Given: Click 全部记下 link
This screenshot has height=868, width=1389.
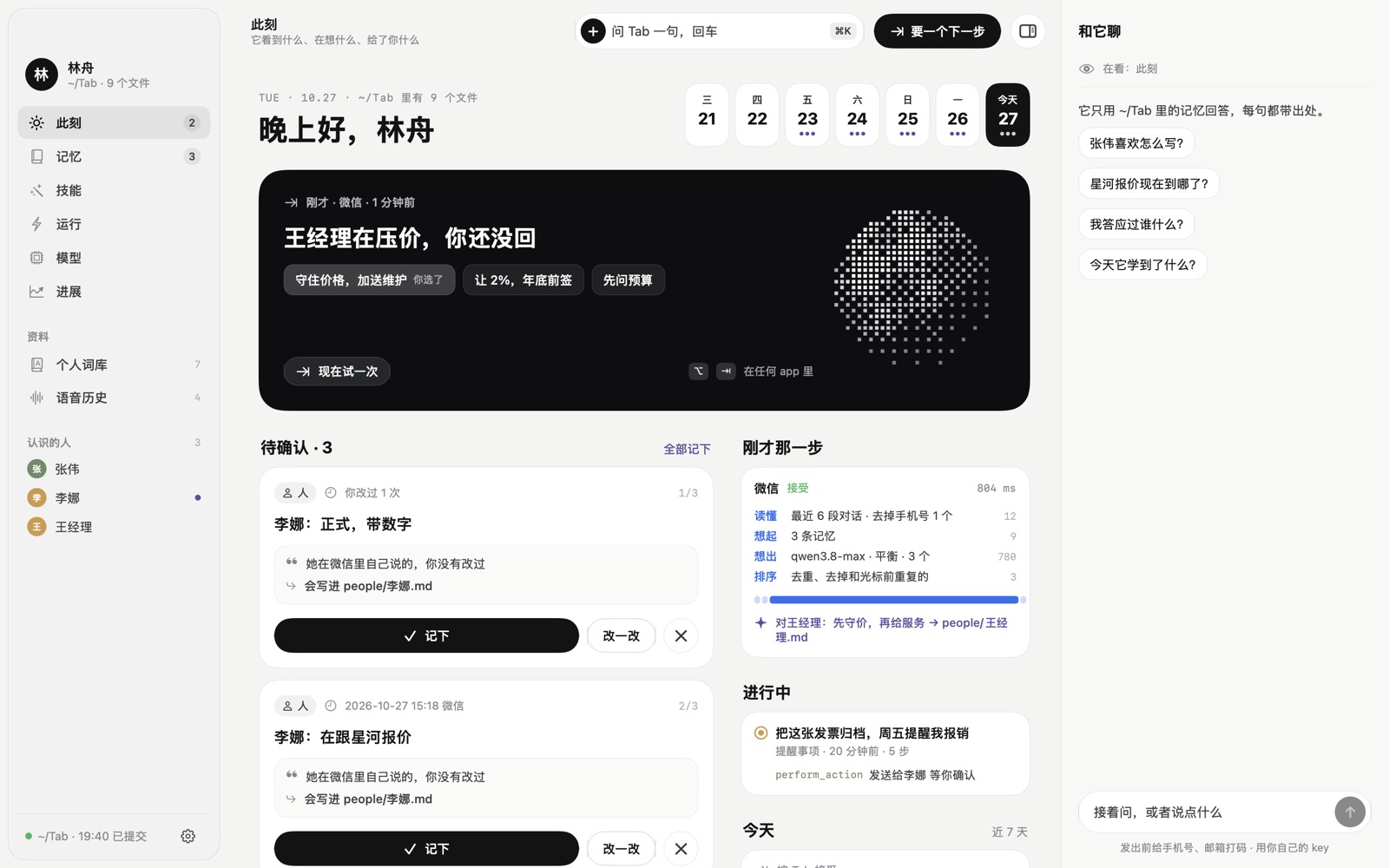Looking at the screenshot, I should point(687,449).
